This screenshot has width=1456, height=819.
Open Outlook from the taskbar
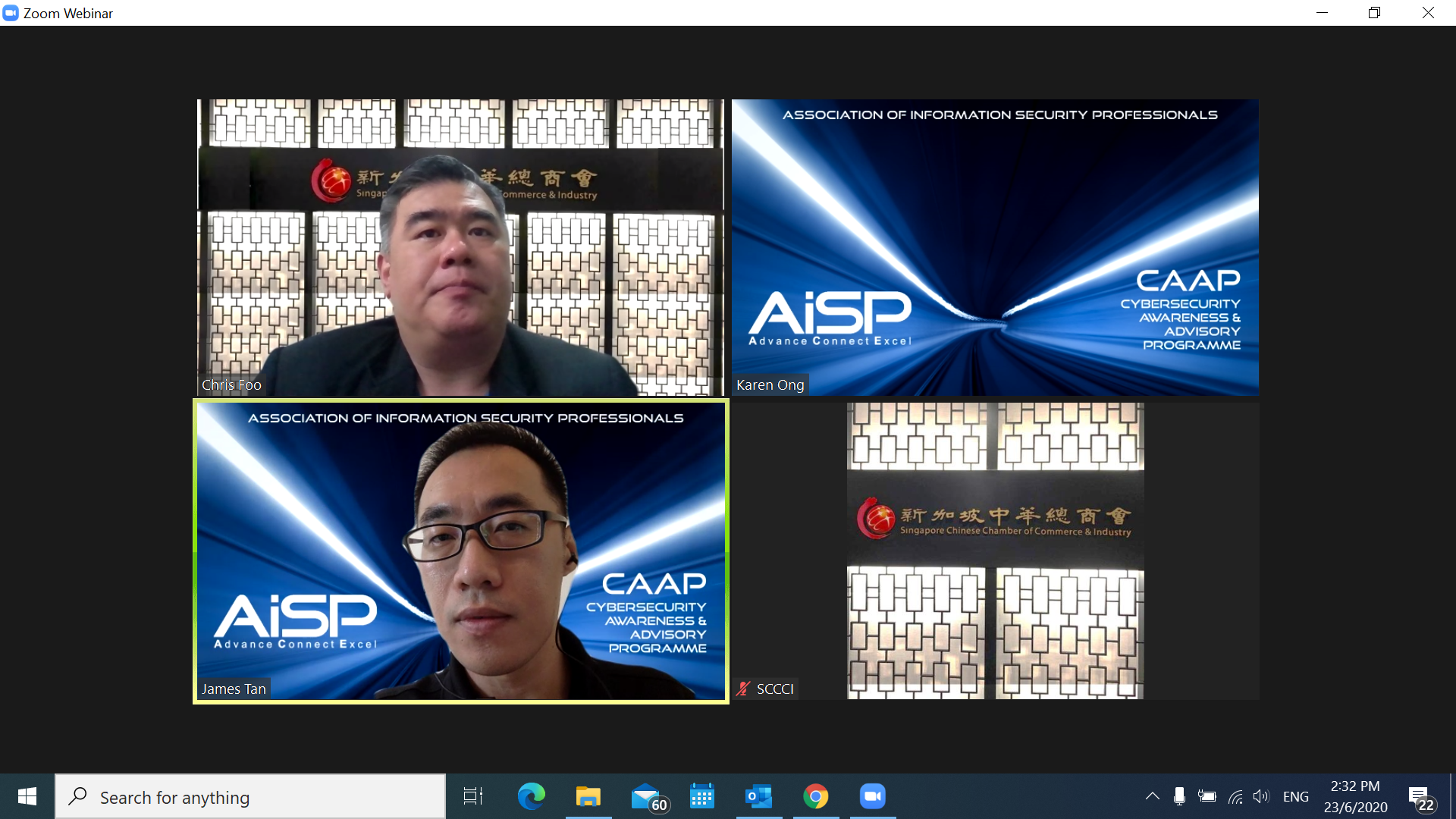tap(759, 796)
